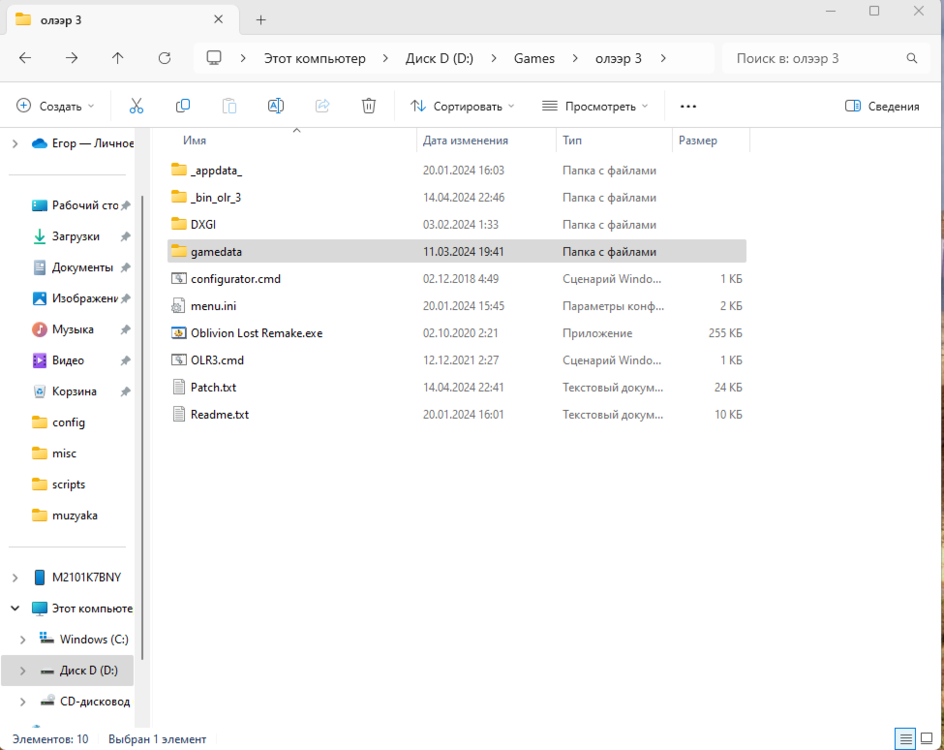Click the search box Поиск в: олээр 3
The height and width of the screenshot is (750, 944).
(815, 58)
